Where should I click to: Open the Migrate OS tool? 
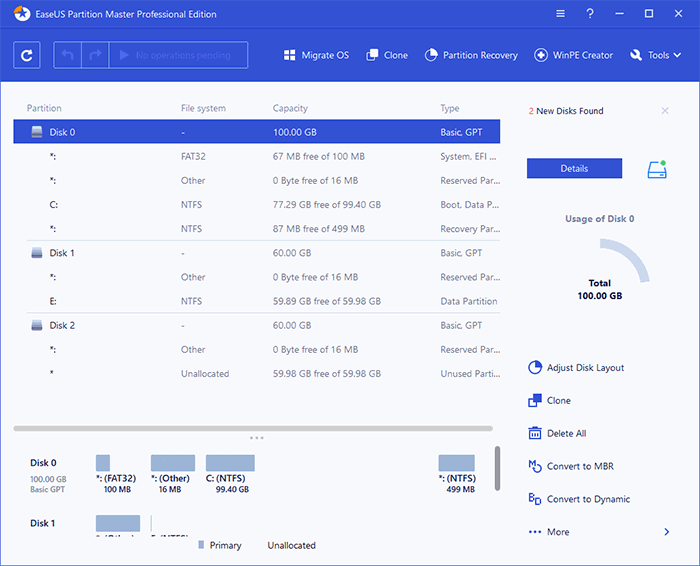(x=316, y=55)
